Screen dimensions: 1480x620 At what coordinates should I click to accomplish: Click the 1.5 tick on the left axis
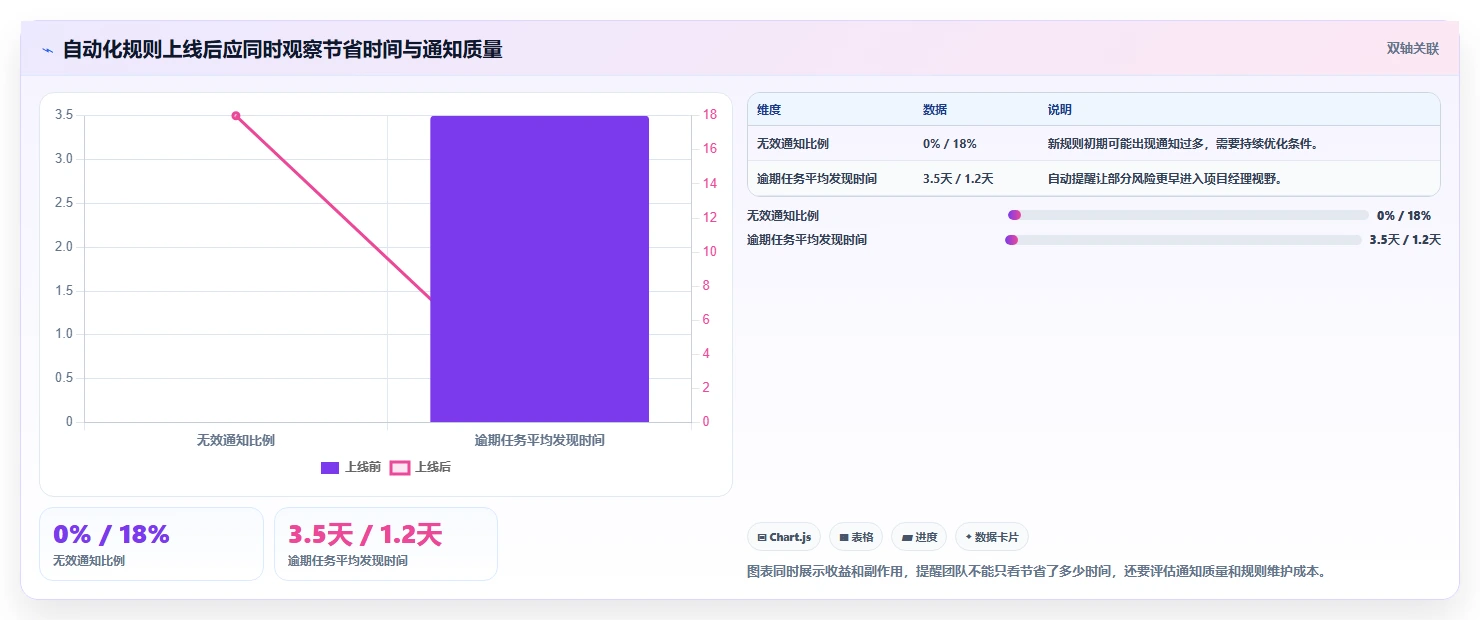point(64,290)
